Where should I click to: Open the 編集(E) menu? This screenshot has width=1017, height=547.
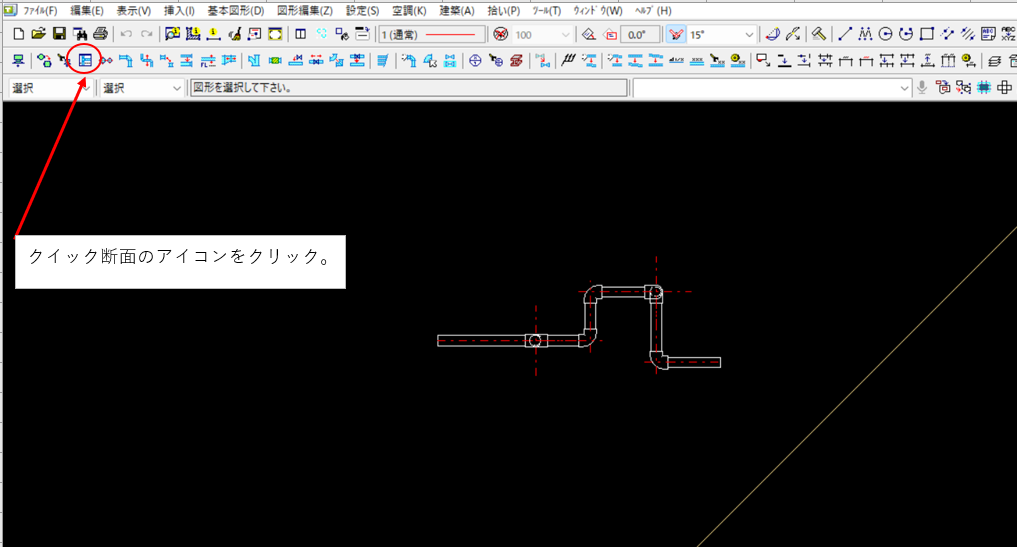click(x=86, y=10)
